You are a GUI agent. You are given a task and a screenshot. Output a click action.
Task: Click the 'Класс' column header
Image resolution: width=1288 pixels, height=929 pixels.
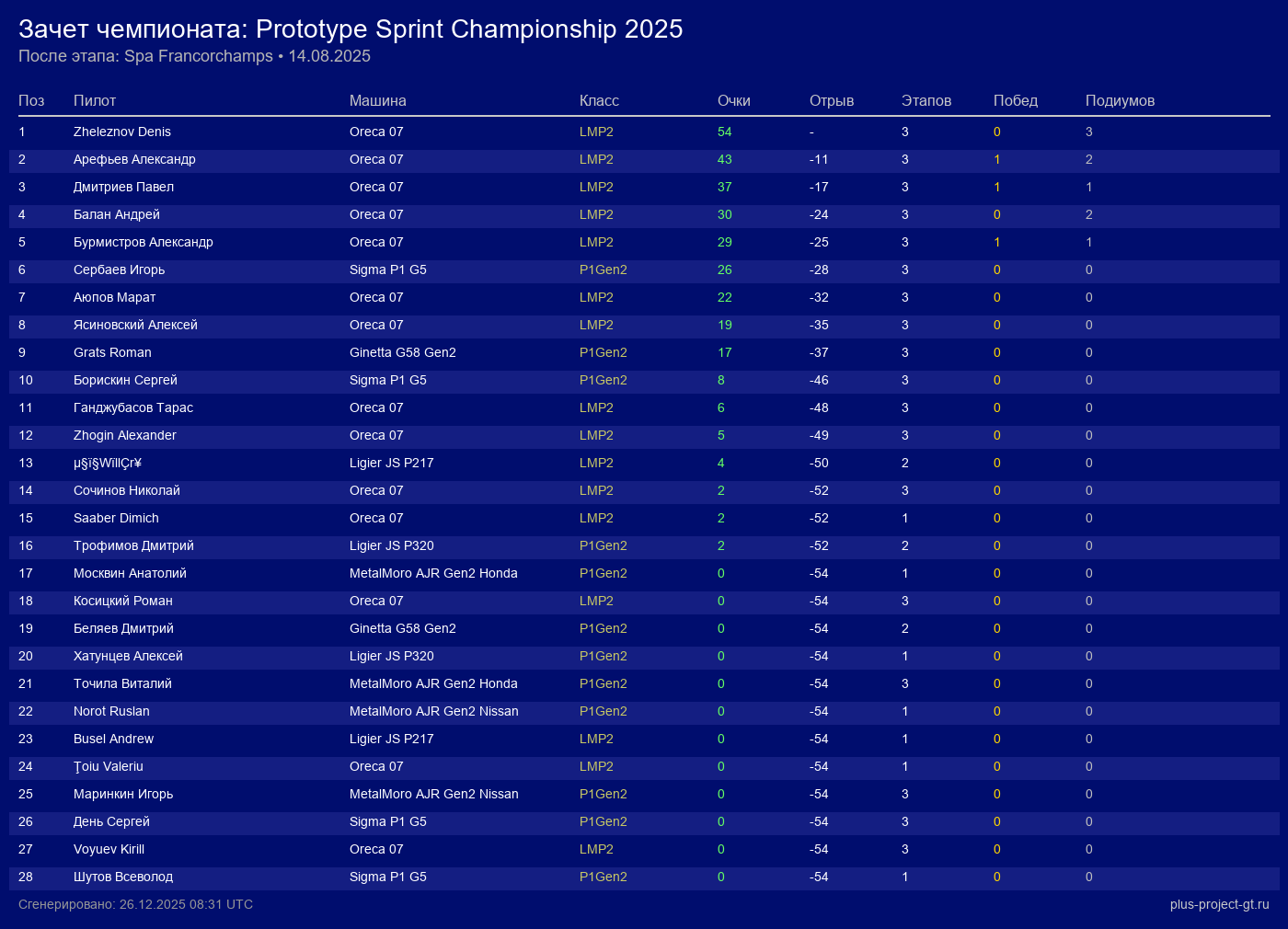[x=599, y=101]
